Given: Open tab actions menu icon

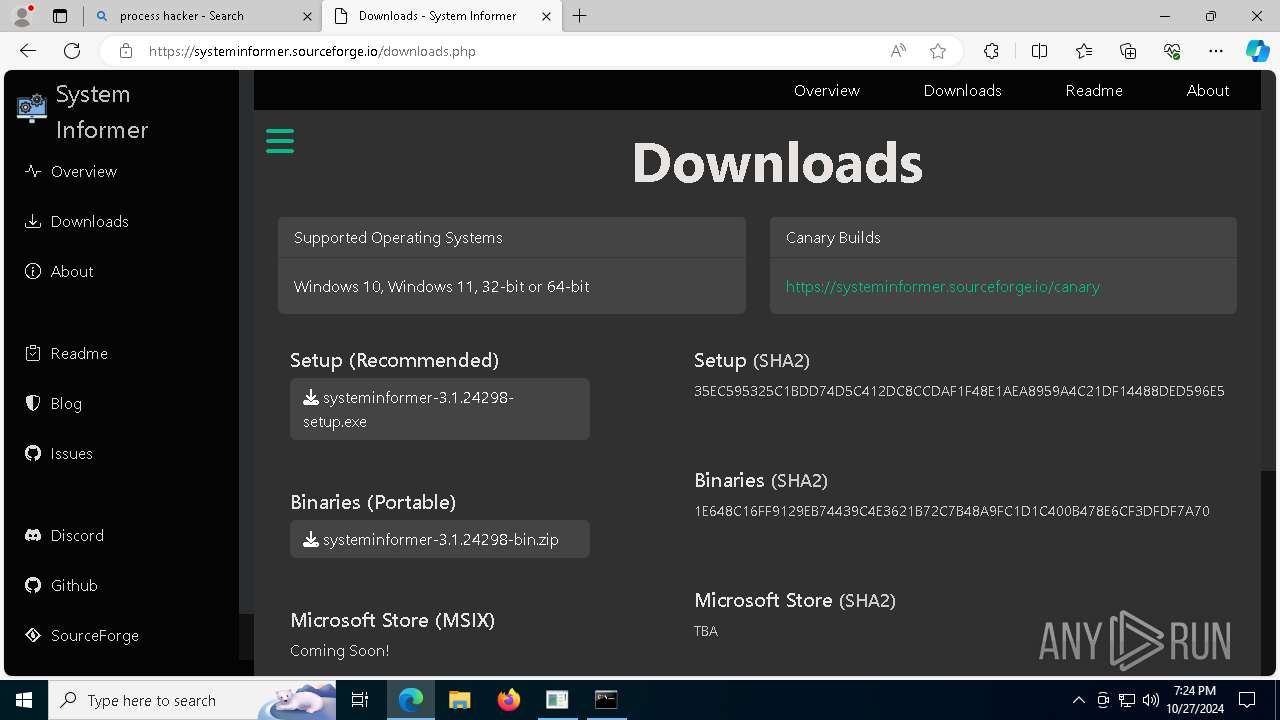Looking at the screenshot, I should pyautogui.click(x=60, y=16).
